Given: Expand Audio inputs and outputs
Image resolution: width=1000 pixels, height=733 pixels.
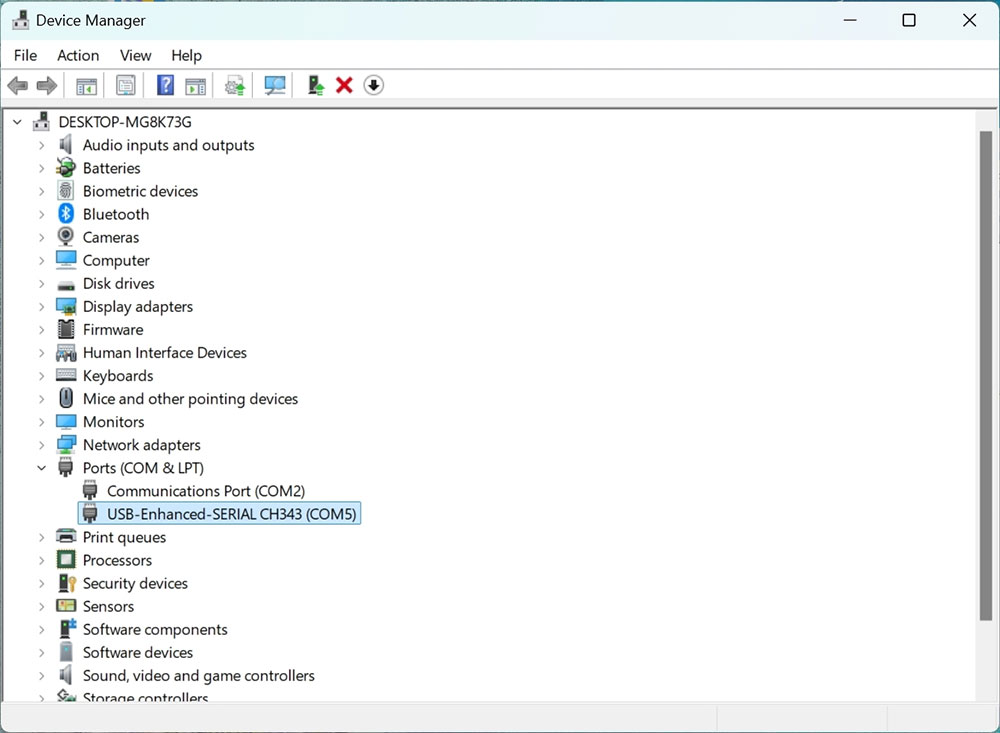Looking at the screenshot, I should (x=41, y=145).
